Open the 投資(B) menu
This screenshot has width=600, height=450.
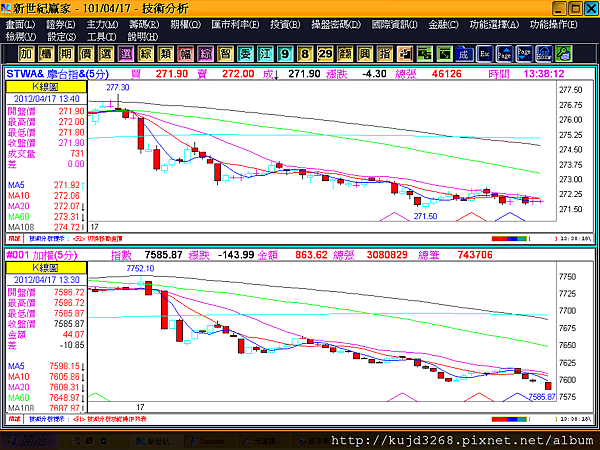coord(285,25)
